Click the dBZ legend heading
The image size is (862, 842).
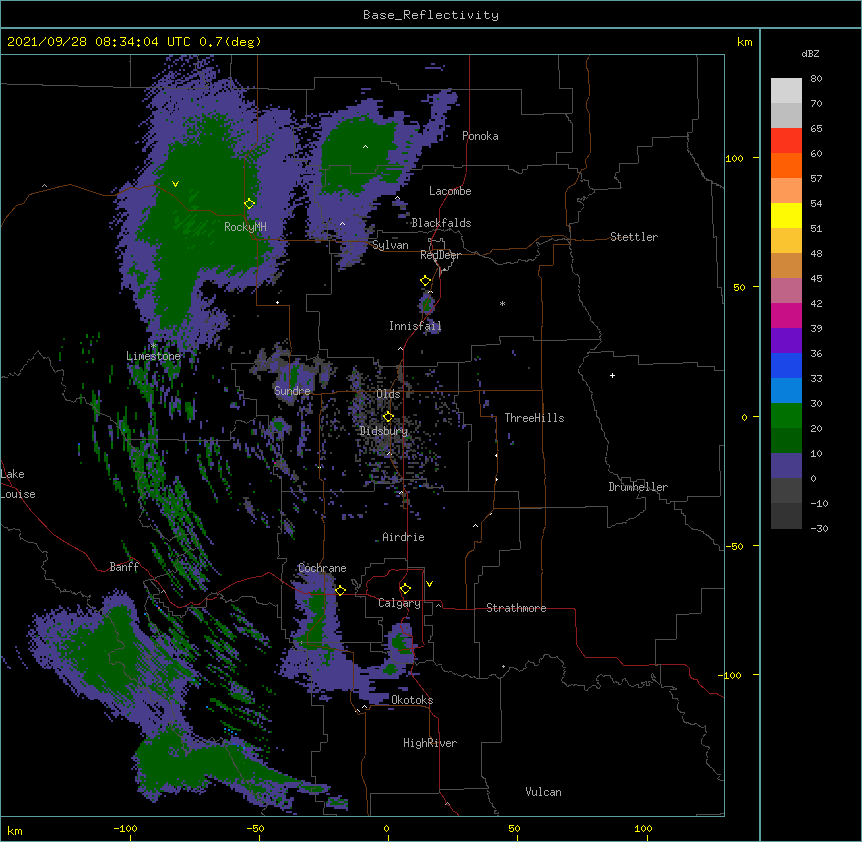[810, 53]
